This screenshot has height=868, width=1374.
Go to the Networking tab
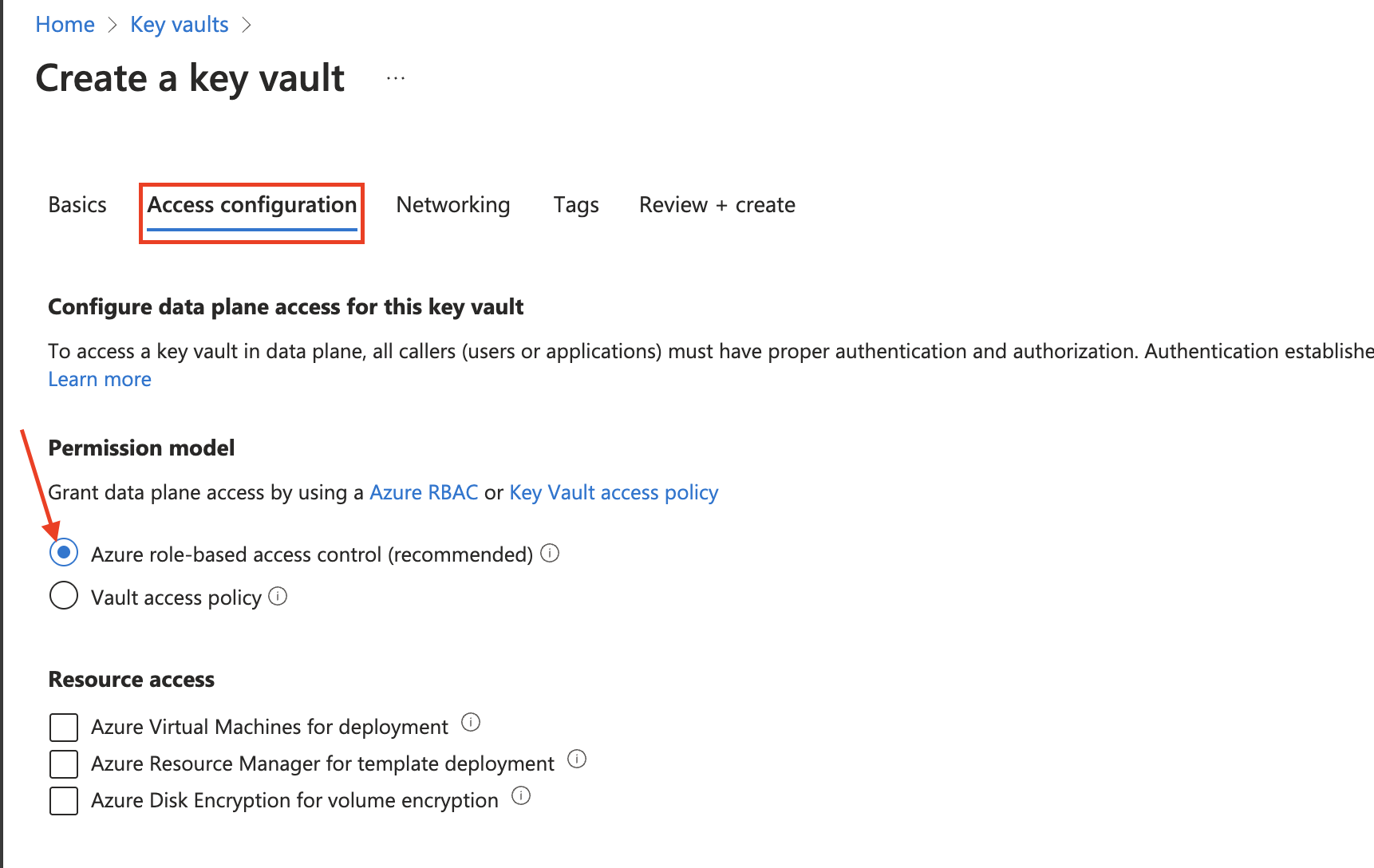(453, 205)
